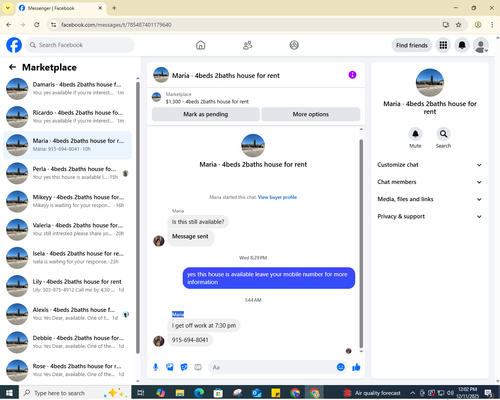Open the Friends icon in top navigation
The height and width of the screenshot is (400, 500).
point(247,45)
